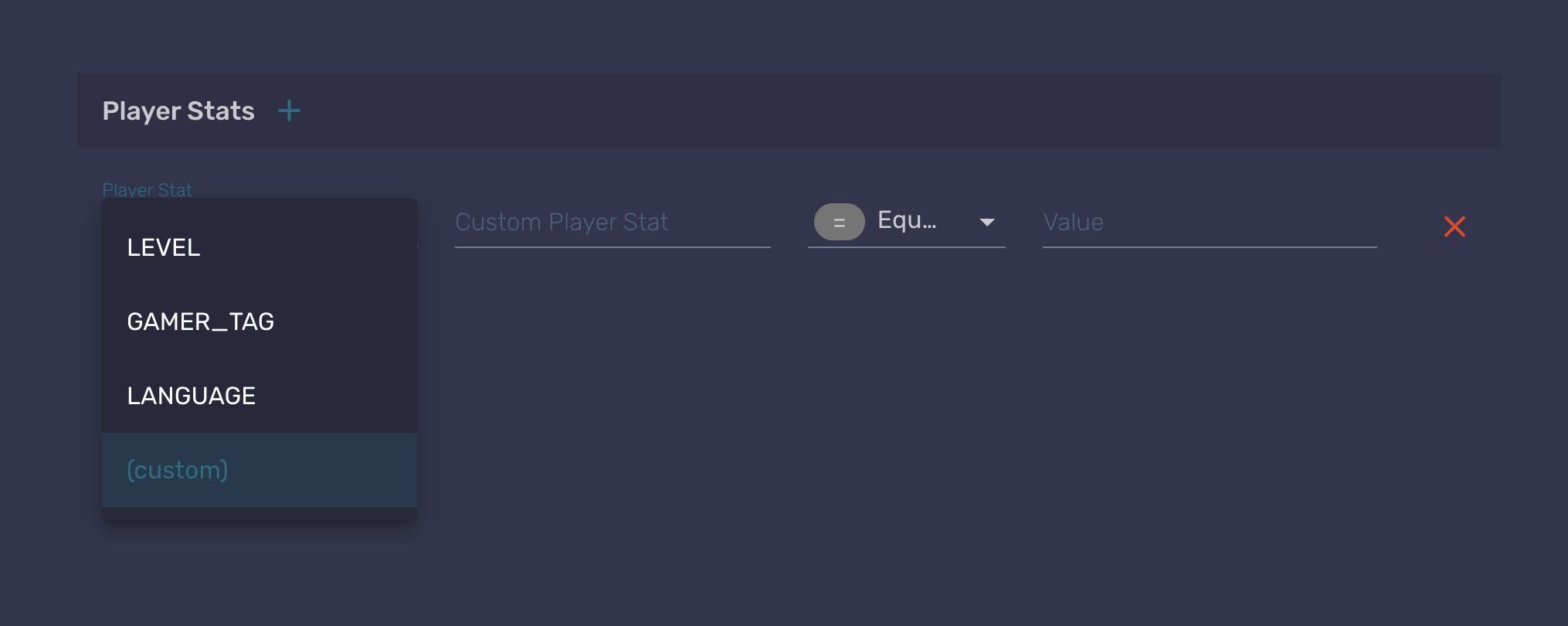Focus the Custom Player Stat field
Image resolution: width=1568 pixels, height=626 pixels.
(612, 223)
